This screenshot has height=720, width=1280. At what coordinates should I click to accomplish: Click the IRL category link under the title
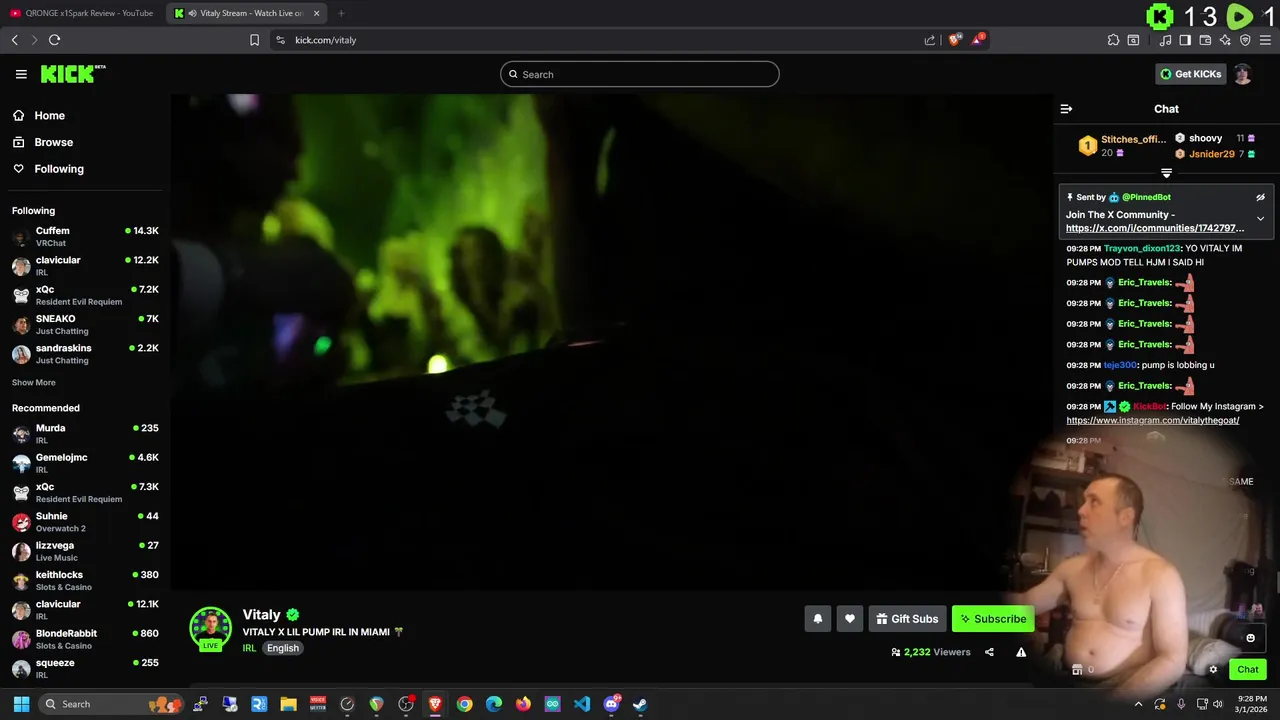[x=249, y=648]
